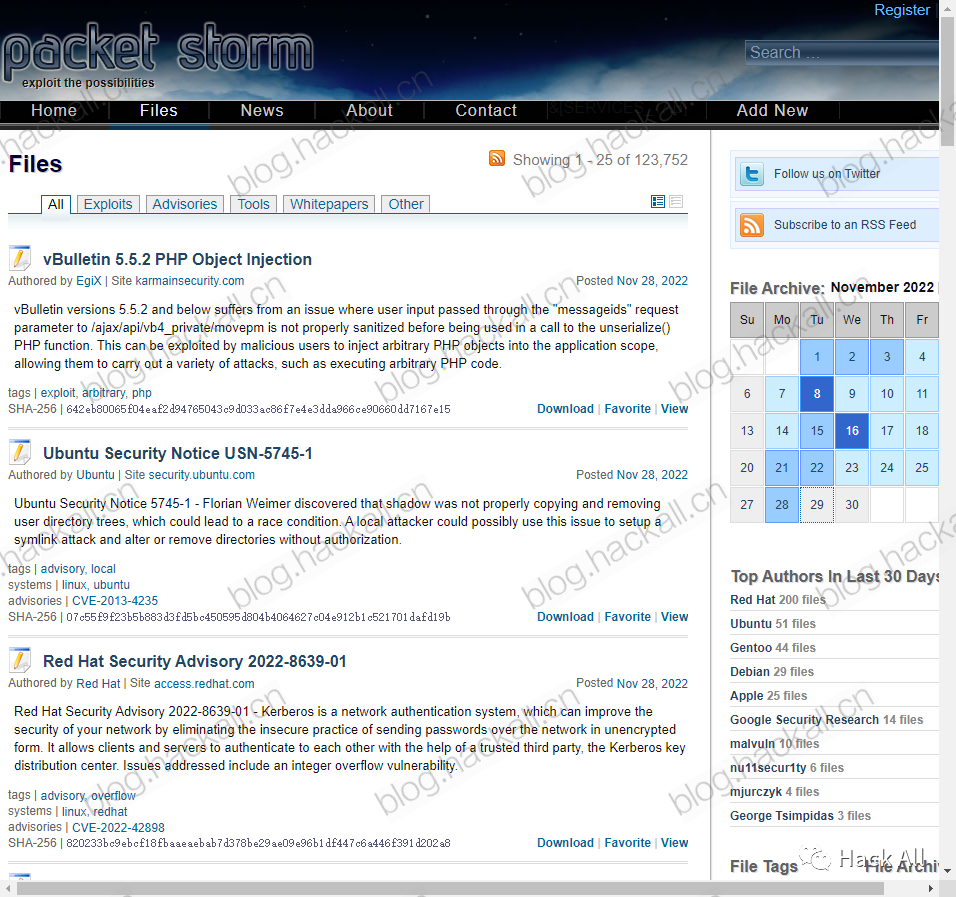
Task: Switch to compact list view icon
Action: point(676,202)
